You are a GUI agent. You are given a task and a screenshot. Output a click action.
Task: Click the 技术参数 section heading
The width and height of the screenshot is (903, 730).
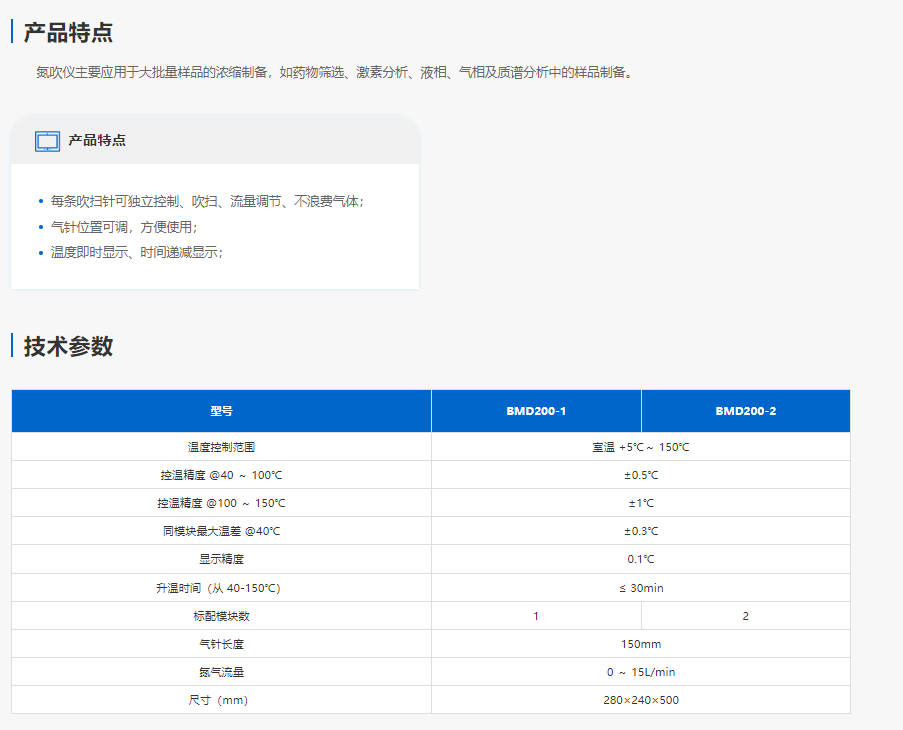tap(68, 346)
